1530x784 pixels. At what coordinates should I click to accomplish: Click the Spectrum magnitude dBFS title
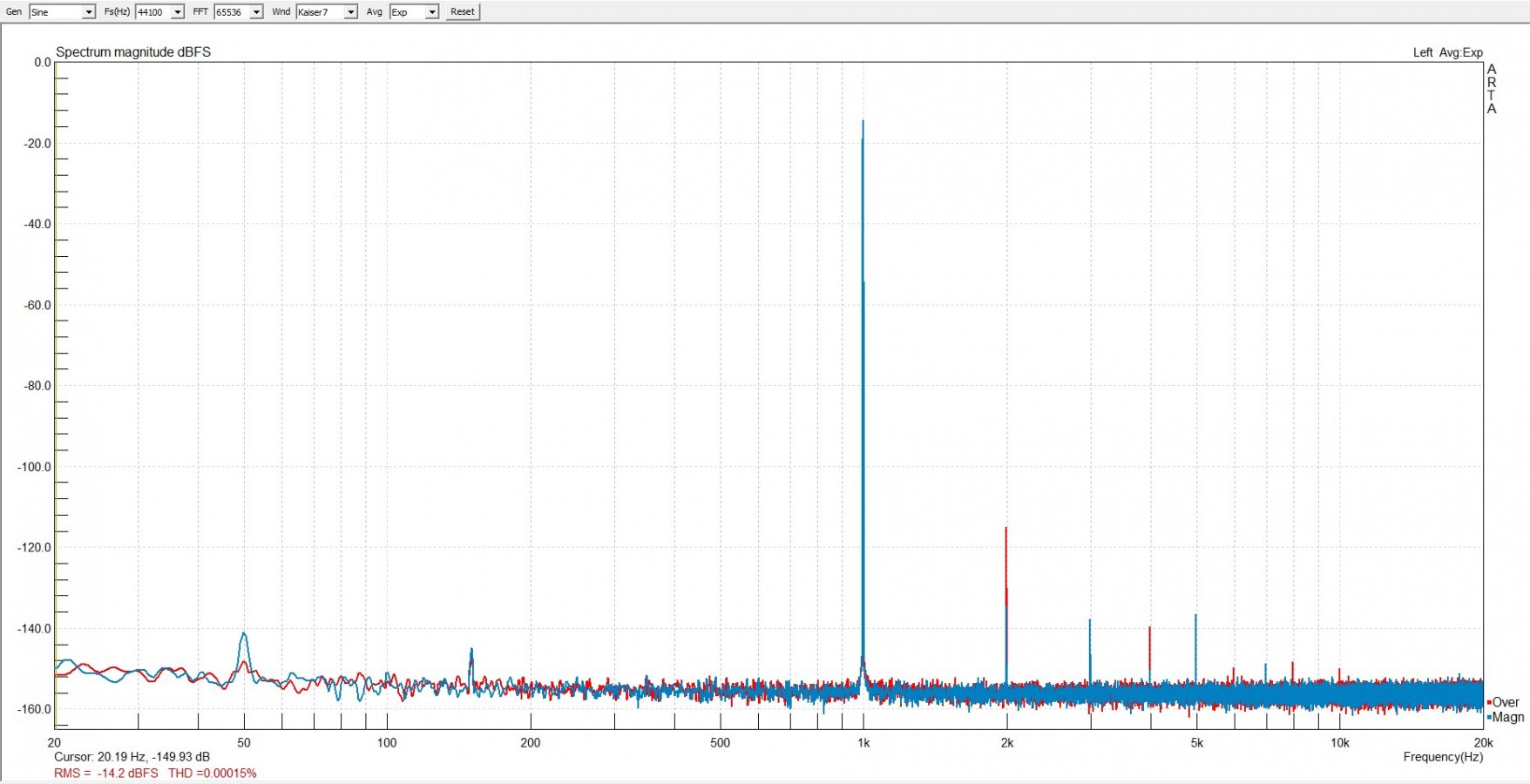133,52
